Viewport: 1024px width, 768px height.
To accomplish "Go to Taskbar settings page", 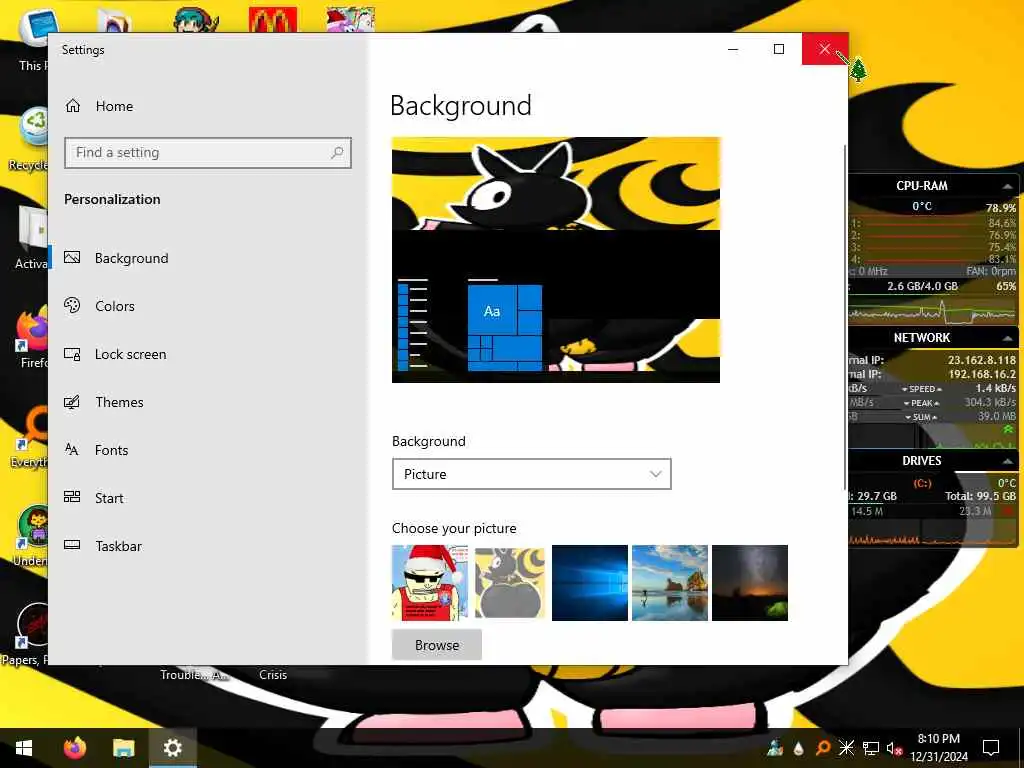I will click(118, 546).
